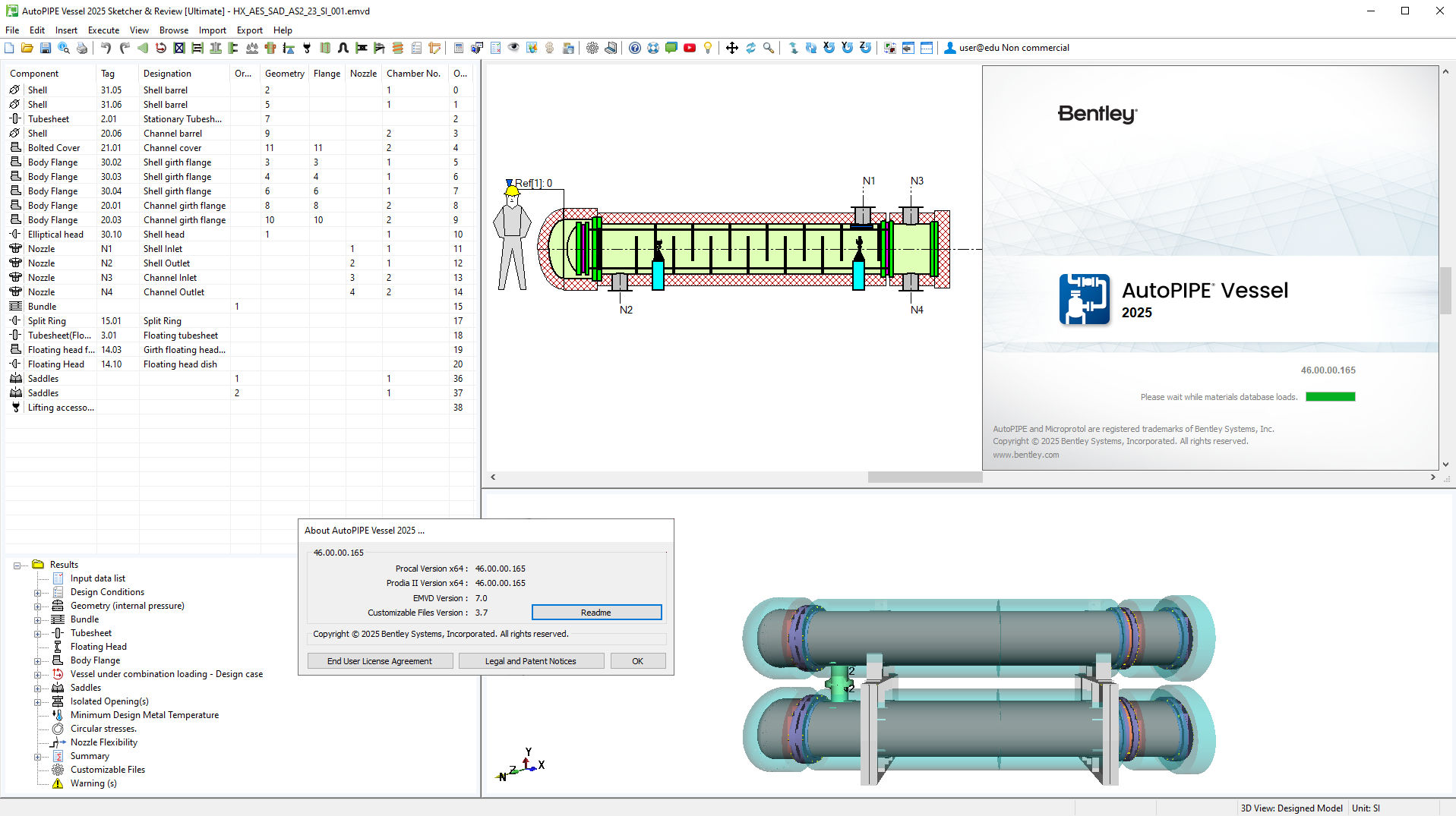1456x816 pixels.
Task: Click the Print toolbar icon
Action: point(82,48)
